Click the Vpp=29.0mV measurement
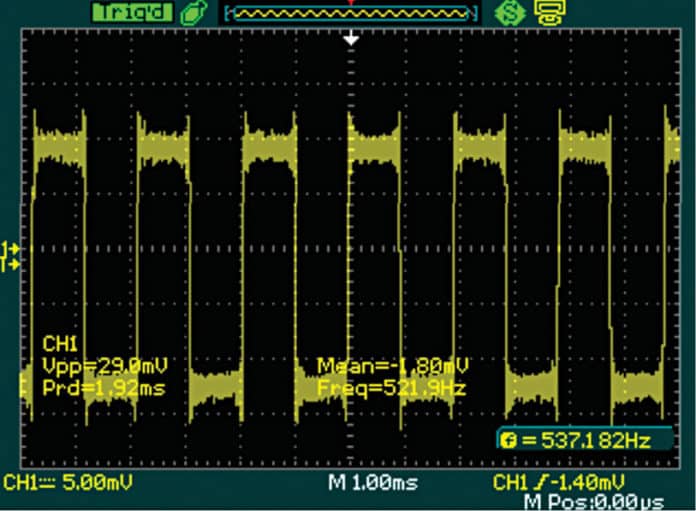Image resolution: width=696 pixels, height=511 pixels. pyautogui.click(x=105, y=366)
